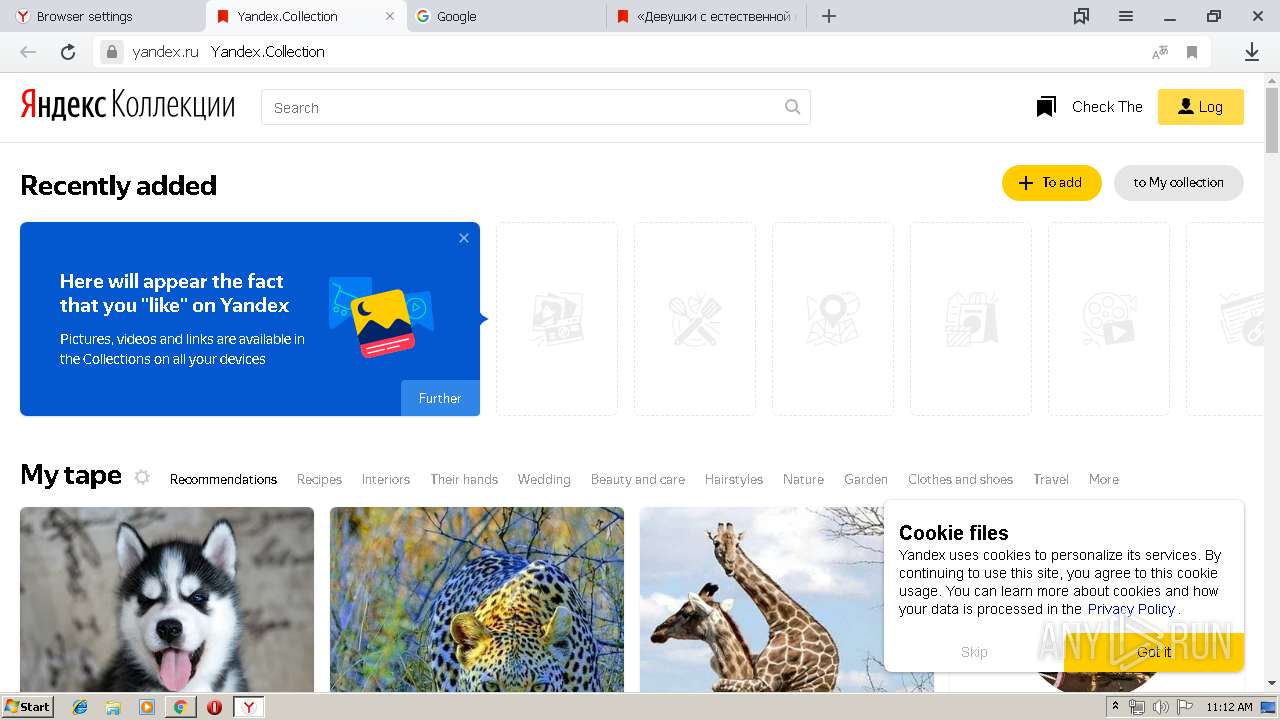Open Windows Explorer folder in taskbar

pyautogui.click(x=113, y=707)
